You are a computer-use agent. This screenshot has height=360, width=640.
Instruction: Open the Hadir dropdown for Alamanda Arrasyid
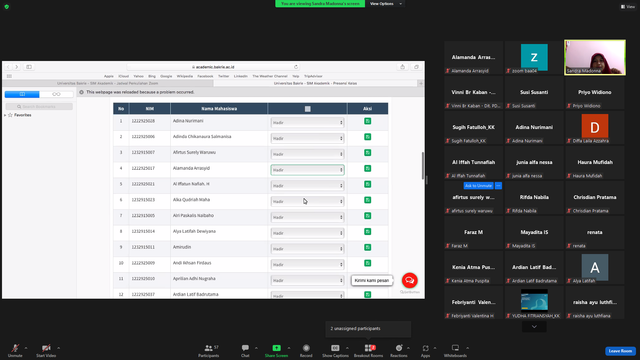click(x=307, y=170)
